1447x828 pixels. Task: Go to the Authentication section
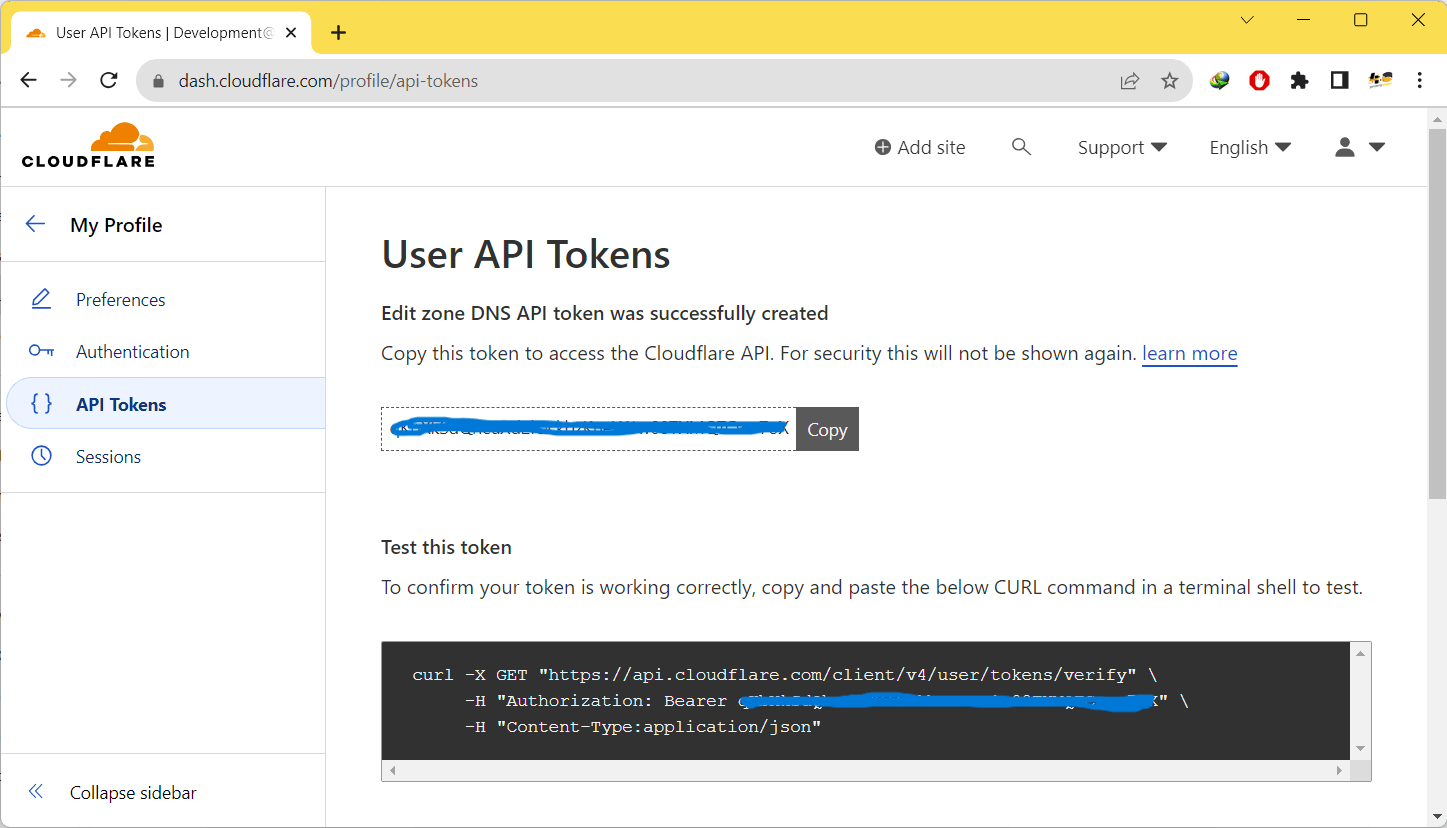tap(132, 352)
